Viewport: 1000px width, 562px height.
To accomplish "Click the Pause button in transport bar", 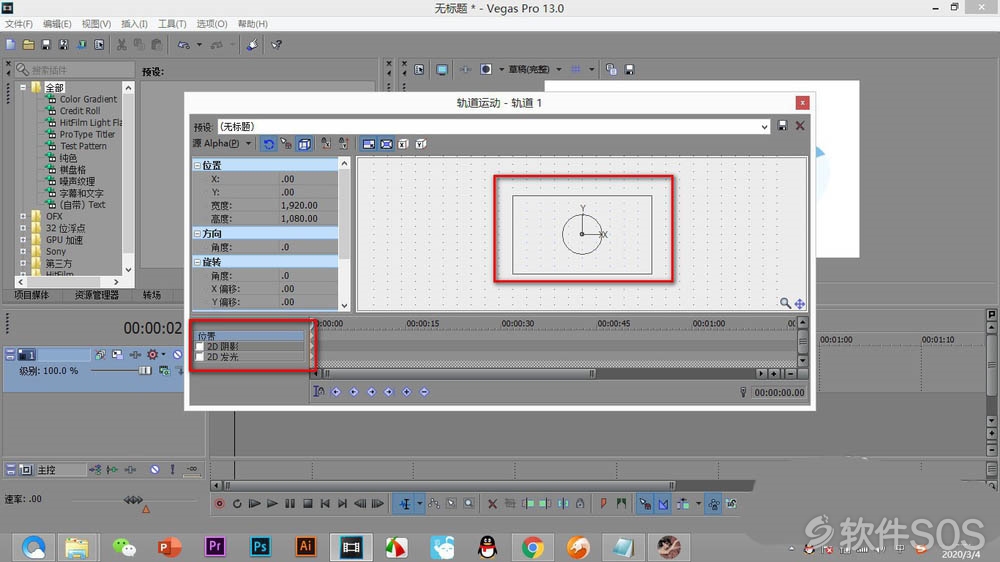I will tap(290, 504).
